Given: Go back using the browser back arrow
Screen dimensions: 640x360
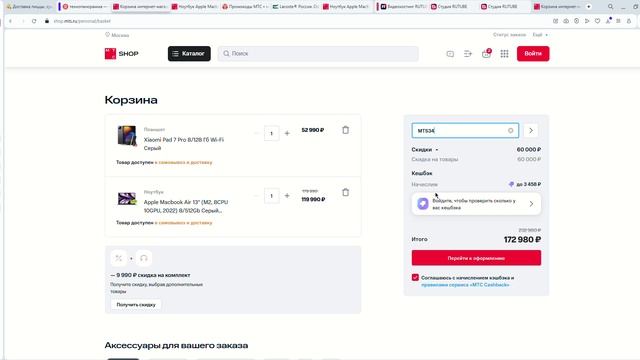Looking at the screenshot, I should pyautogui.click(x=10, y=21).
